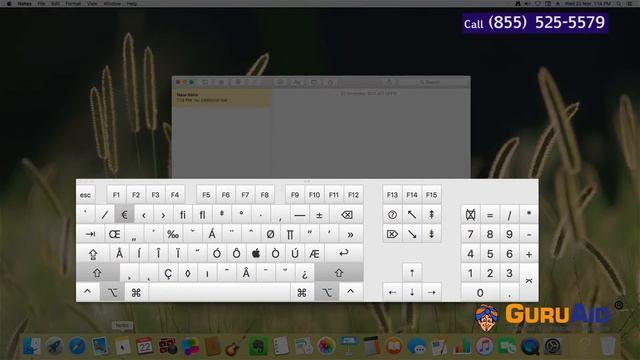The height and width of the screenshot is (360, 640).
Task: Click the F1 function key
Action: tap(116, 195)
